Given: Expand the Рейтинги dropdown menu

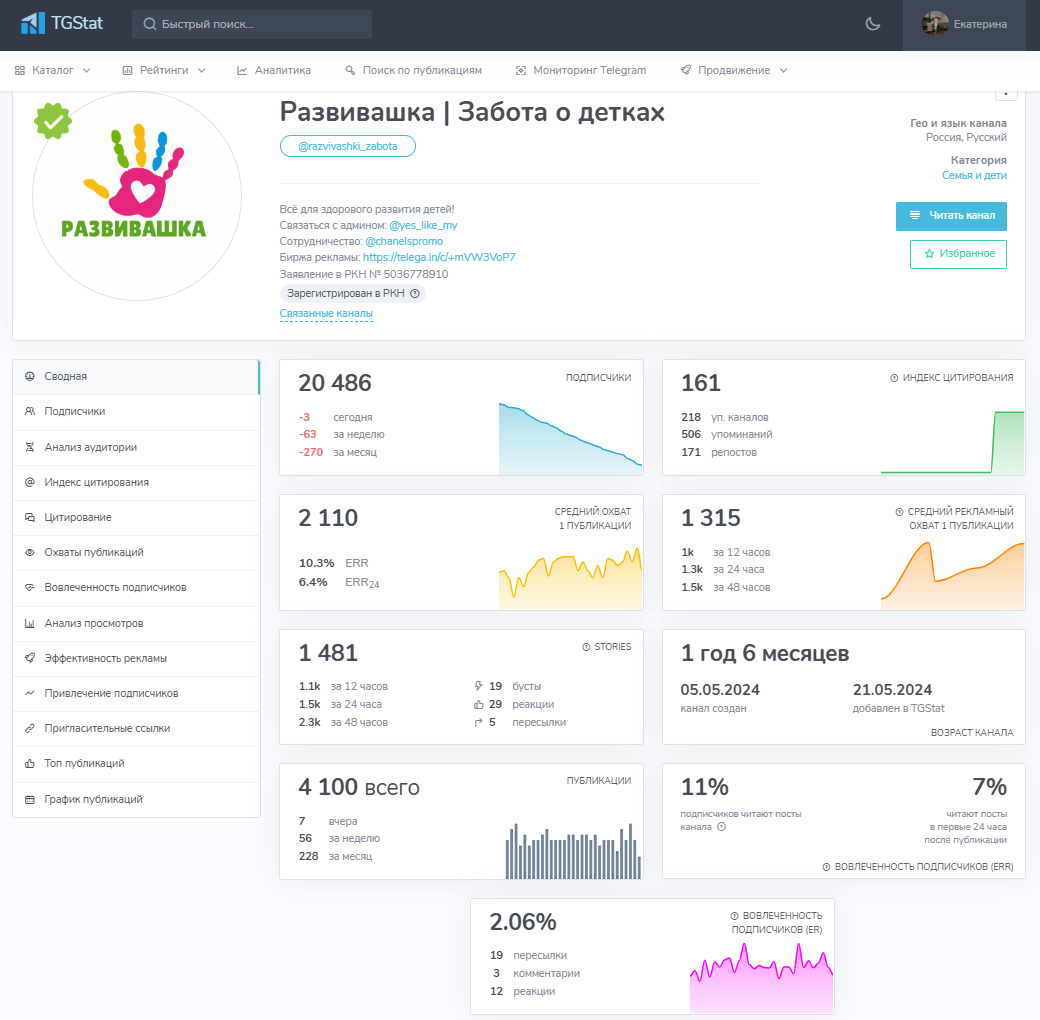Looking at the screenshot, I should [164, 70].
